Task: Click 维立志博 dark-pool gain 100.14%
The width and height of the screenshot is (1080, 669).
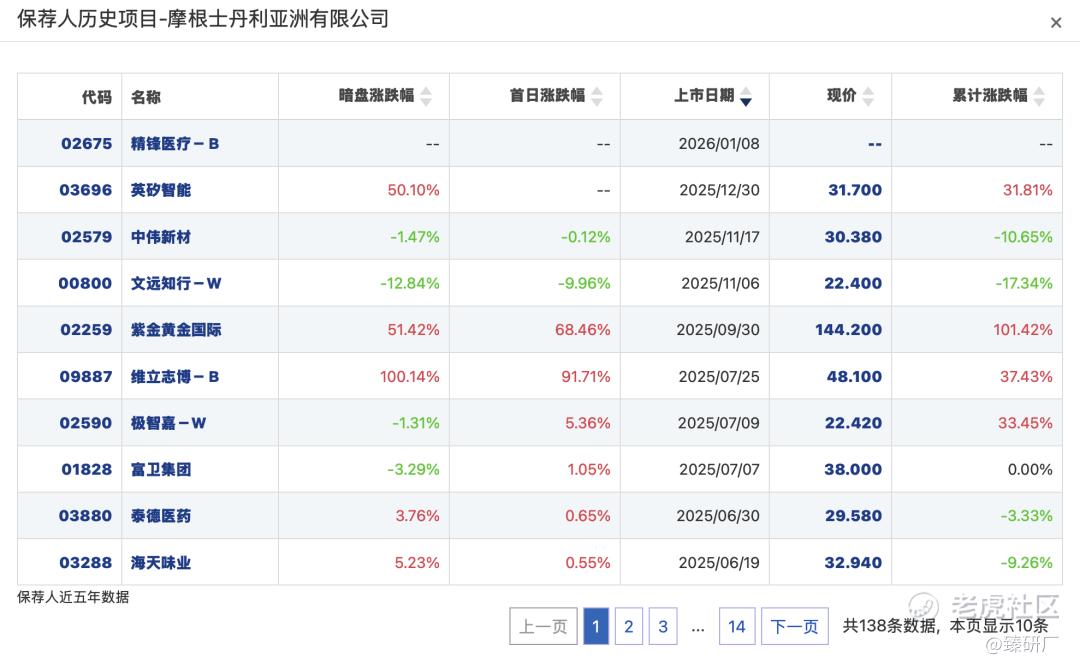Action: tap(410, 377)
